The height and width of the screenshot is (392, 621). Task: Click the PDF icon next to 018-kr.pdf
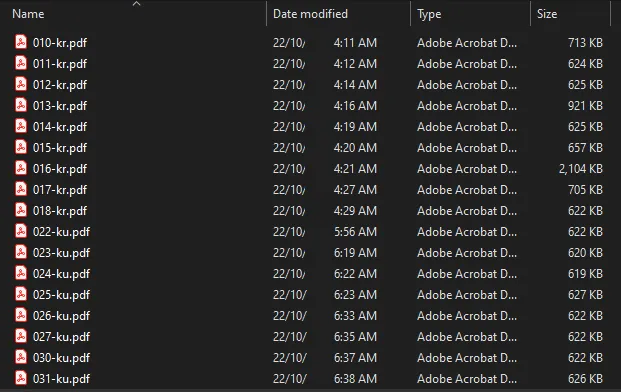coord(21,210)
